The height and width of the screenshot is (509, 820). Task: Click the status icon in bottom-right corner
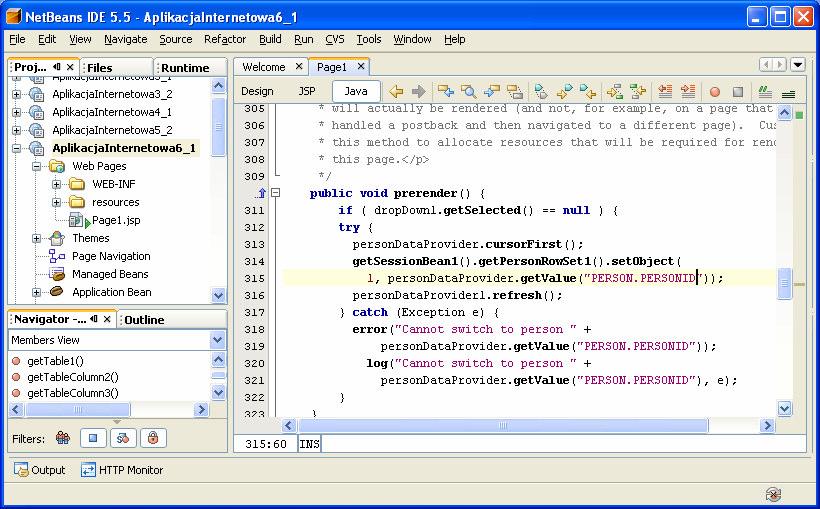(x=773, y=494)
